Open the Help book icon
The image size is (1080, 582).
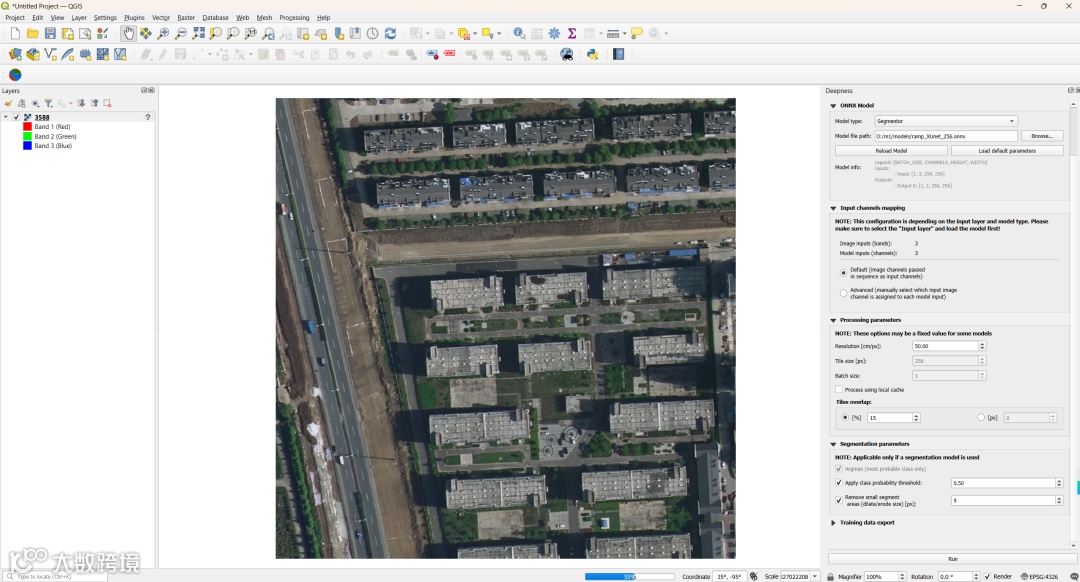click(619, 54)
